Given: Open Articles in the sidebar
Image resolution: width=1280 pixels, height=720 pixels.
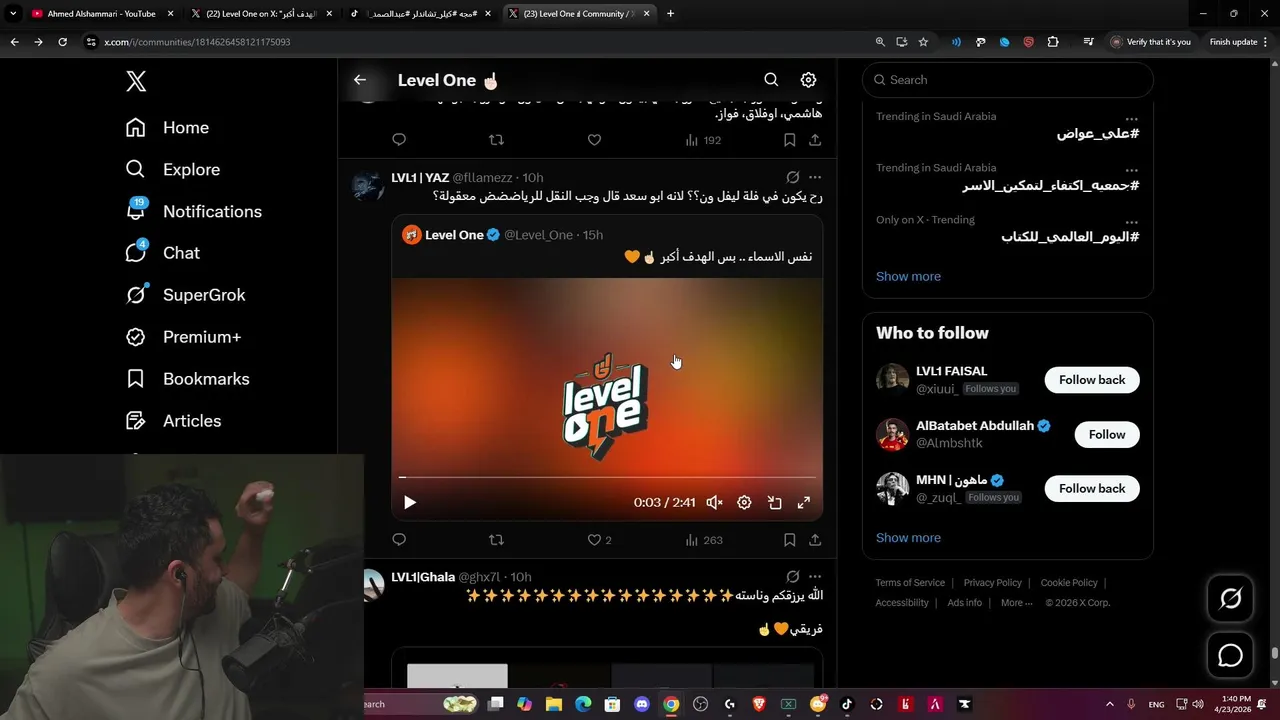Looking at the screenshot, I should 173,421.
